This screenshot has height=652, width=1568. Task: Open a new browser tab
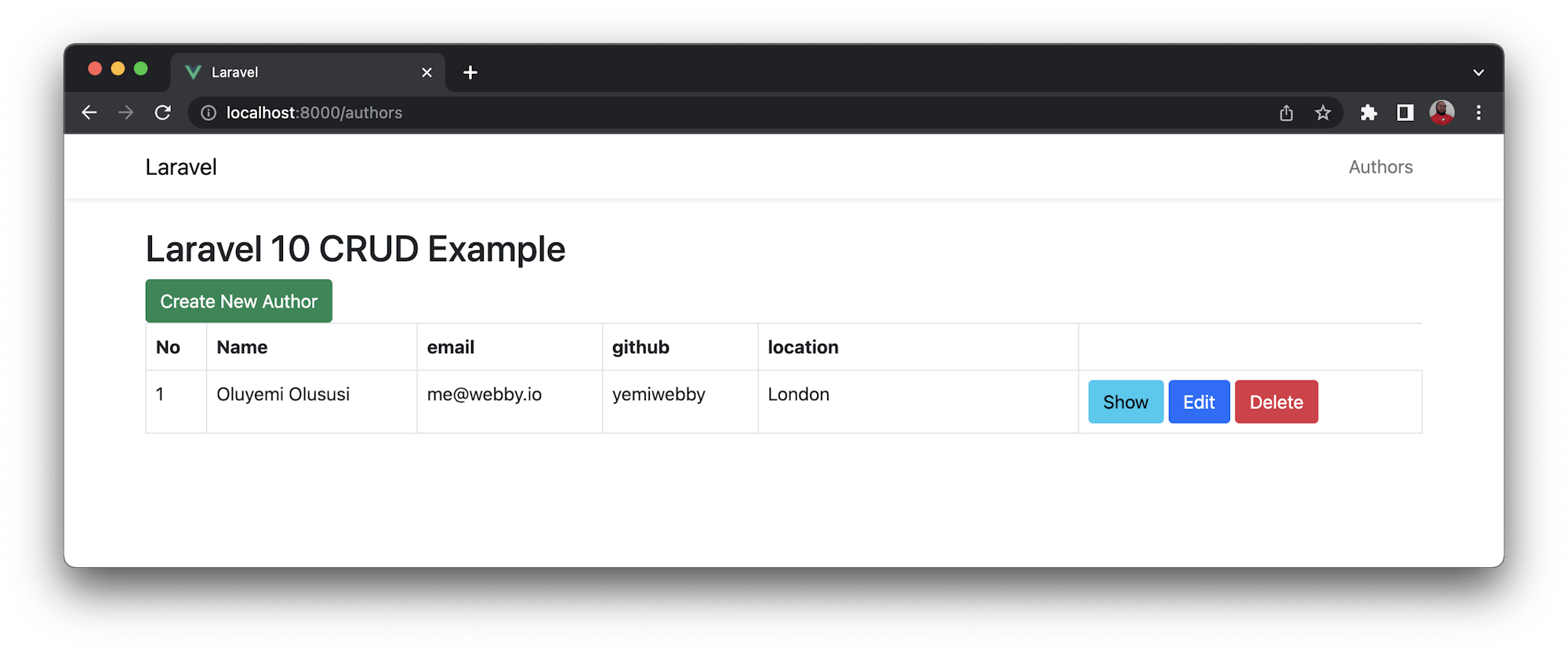(x=470, y=72)
